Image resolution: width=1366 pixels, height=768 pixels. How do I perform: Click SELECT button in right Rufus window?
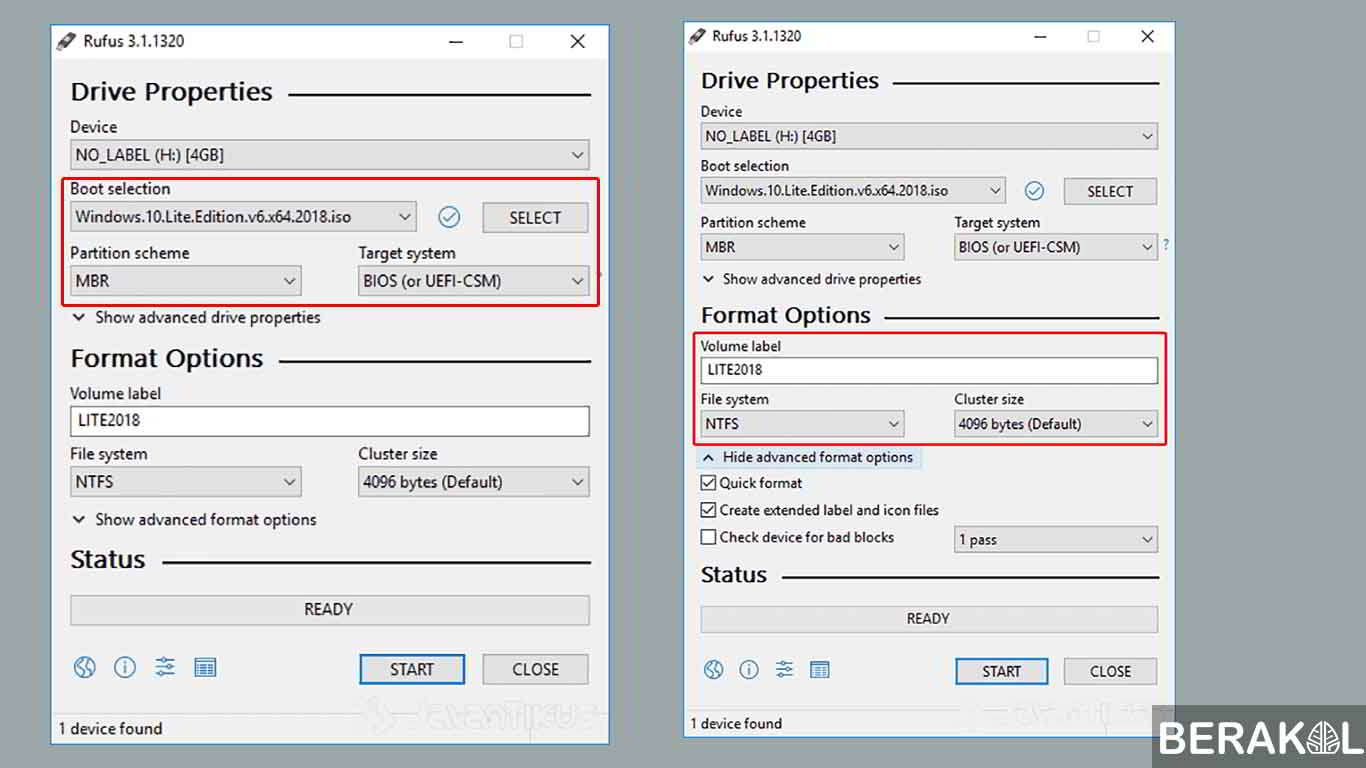pos(1110,191)
